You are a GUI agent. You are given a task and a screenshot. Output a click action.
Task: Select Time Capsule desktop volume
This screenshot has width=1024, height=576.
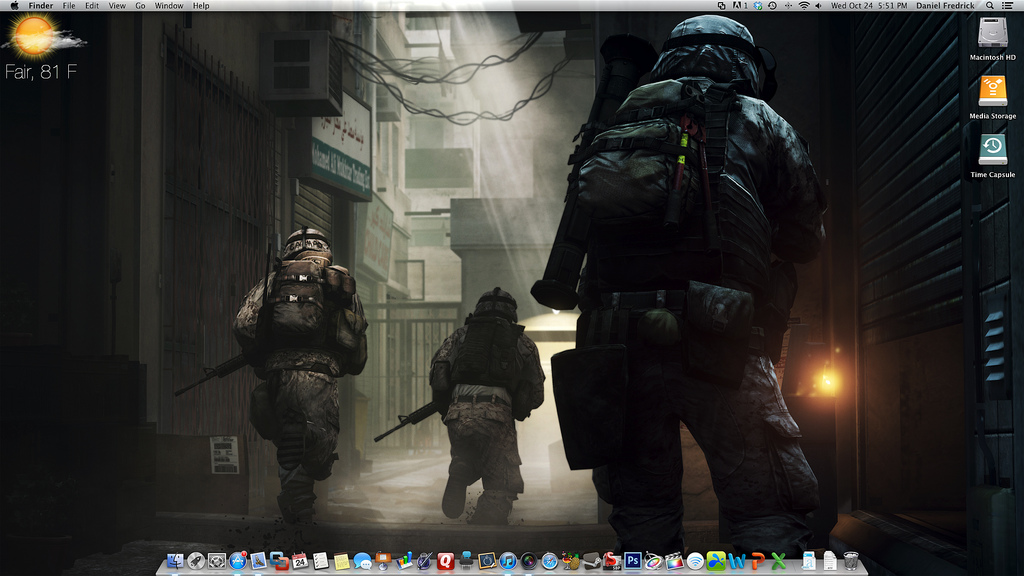(x=993, y=156)
